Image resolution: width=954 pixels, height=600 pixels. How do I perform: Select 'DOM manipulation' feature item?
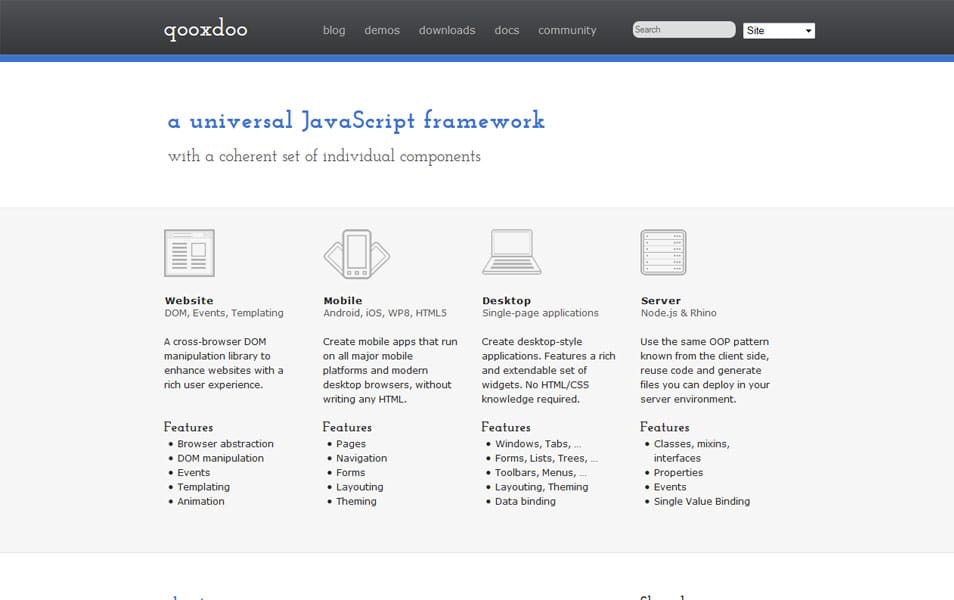coord(220,458)
